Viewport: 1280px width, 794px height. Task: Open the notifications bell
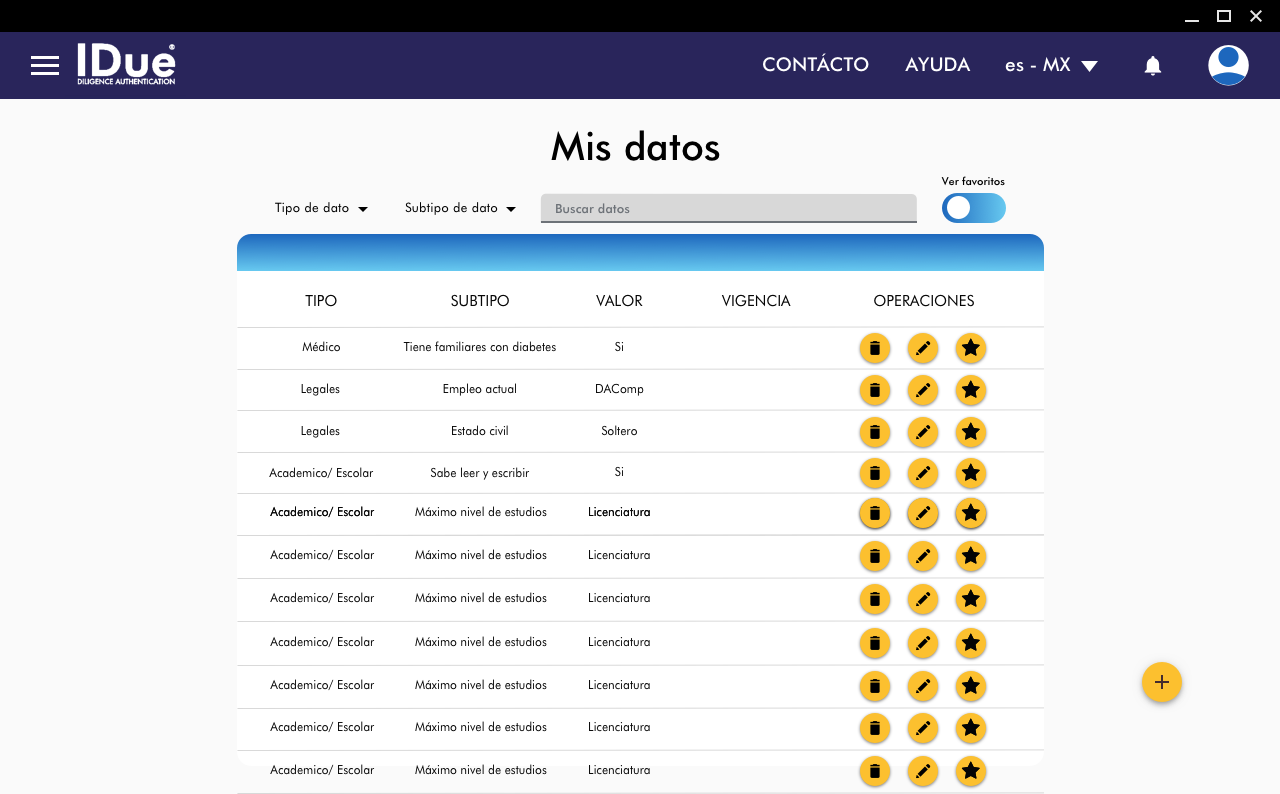(x=1152, y=66)
